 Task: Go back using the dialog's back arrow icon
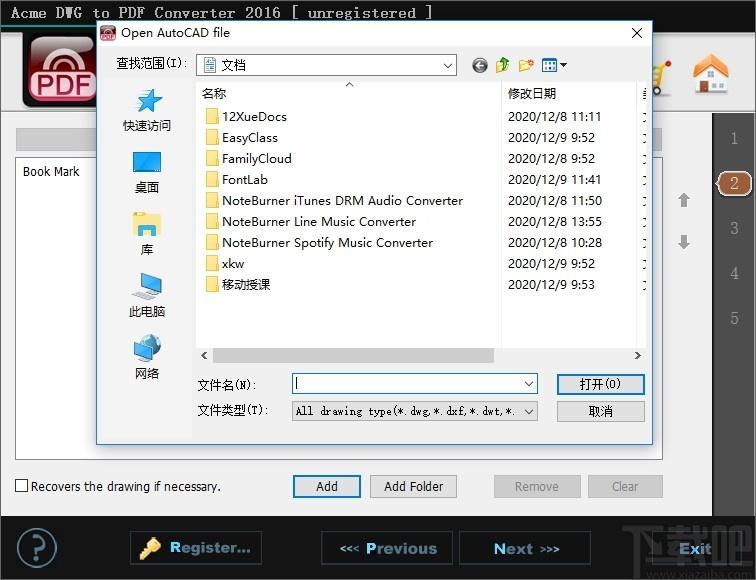(479, 65)
